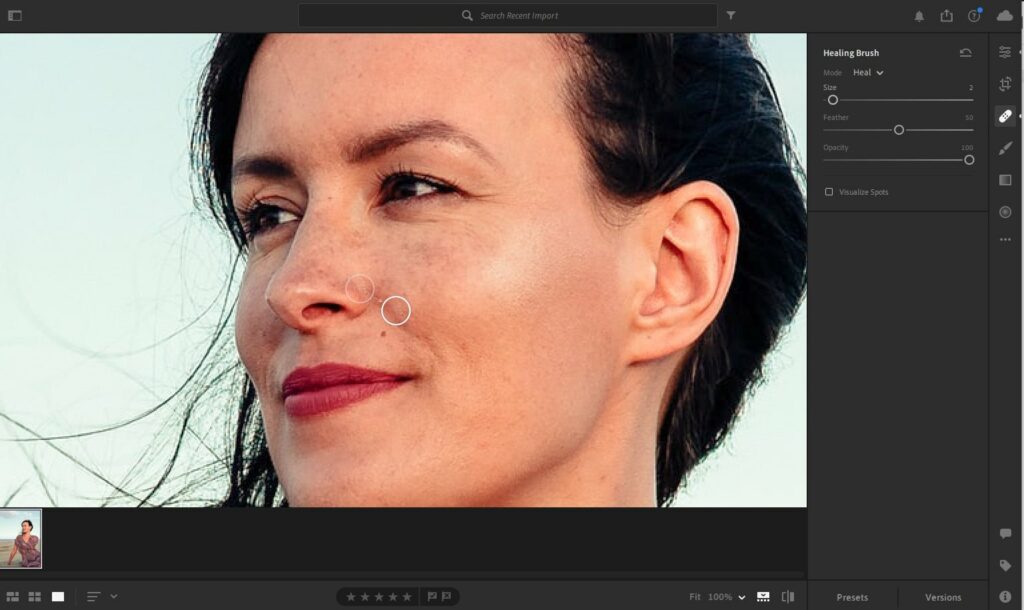This screenshot has width=1024, height=610.
Task: Open the photo info icon
Action: pos(1005,596)
